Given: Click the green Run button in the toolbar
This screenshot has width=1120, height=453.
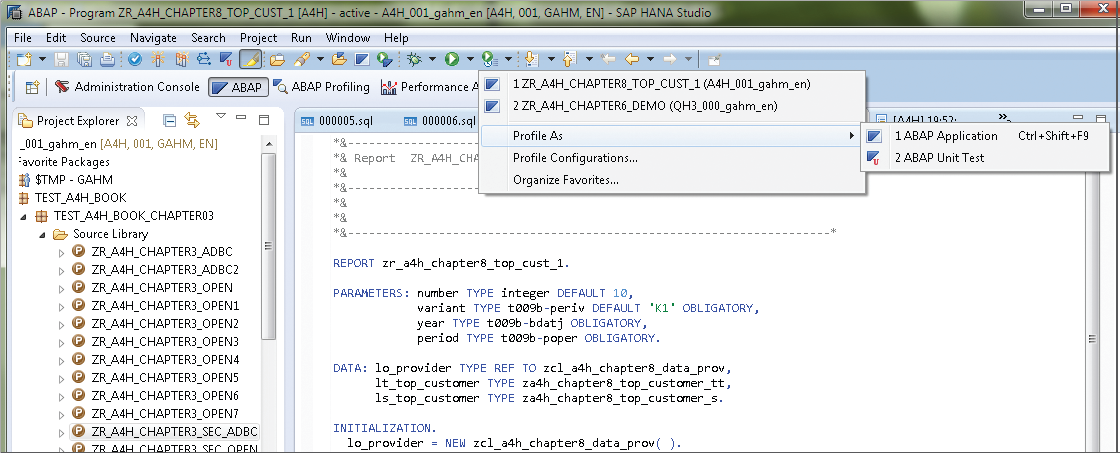Looking at the screenshot, I should point(452,60).
